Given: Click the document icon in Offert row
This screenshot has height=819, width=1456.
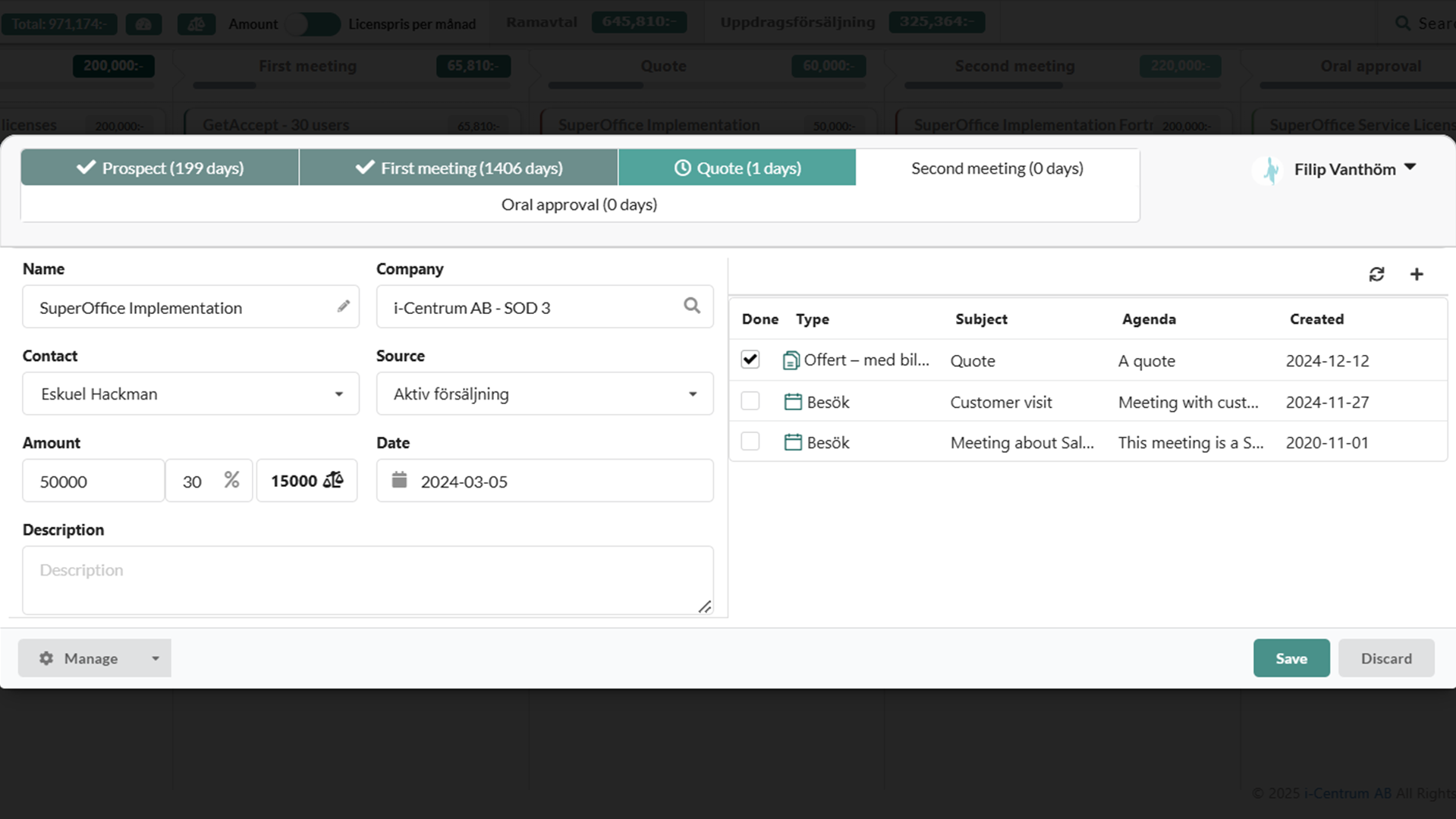Looking at the screenshot, I should [791, 360].
